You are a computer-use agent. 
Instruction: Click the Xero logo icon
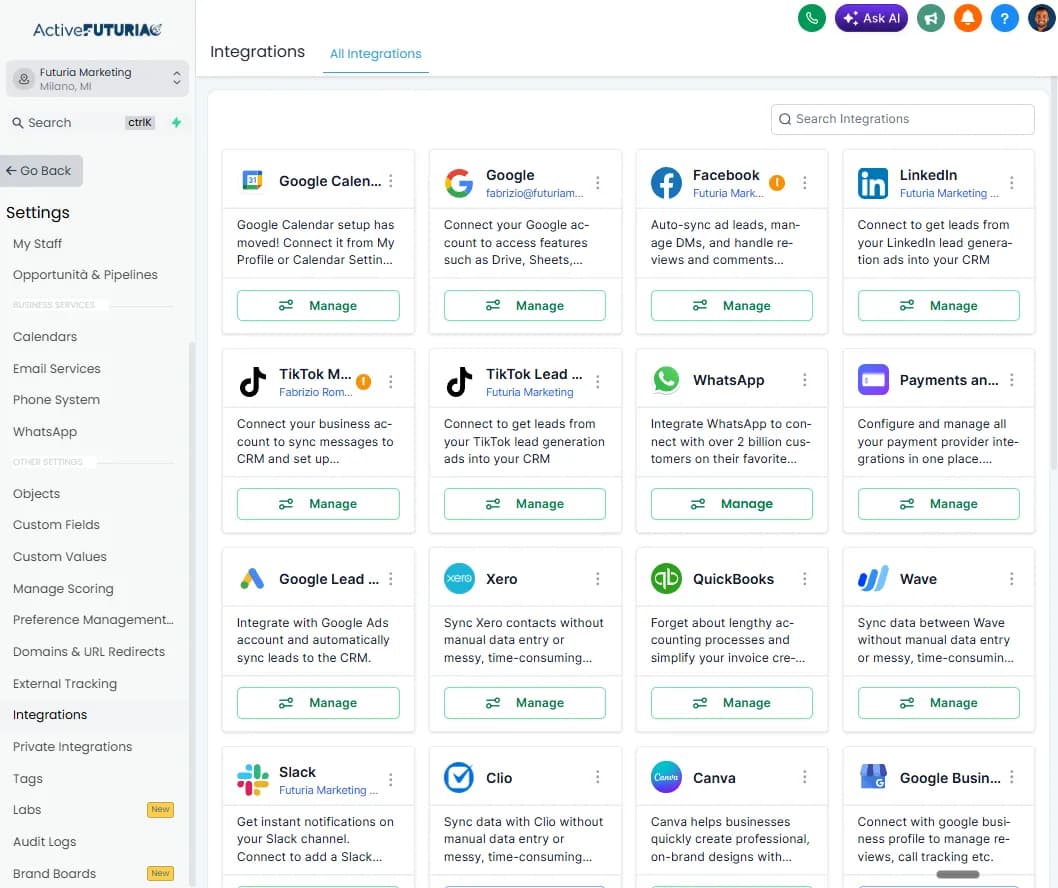[459, 579]
